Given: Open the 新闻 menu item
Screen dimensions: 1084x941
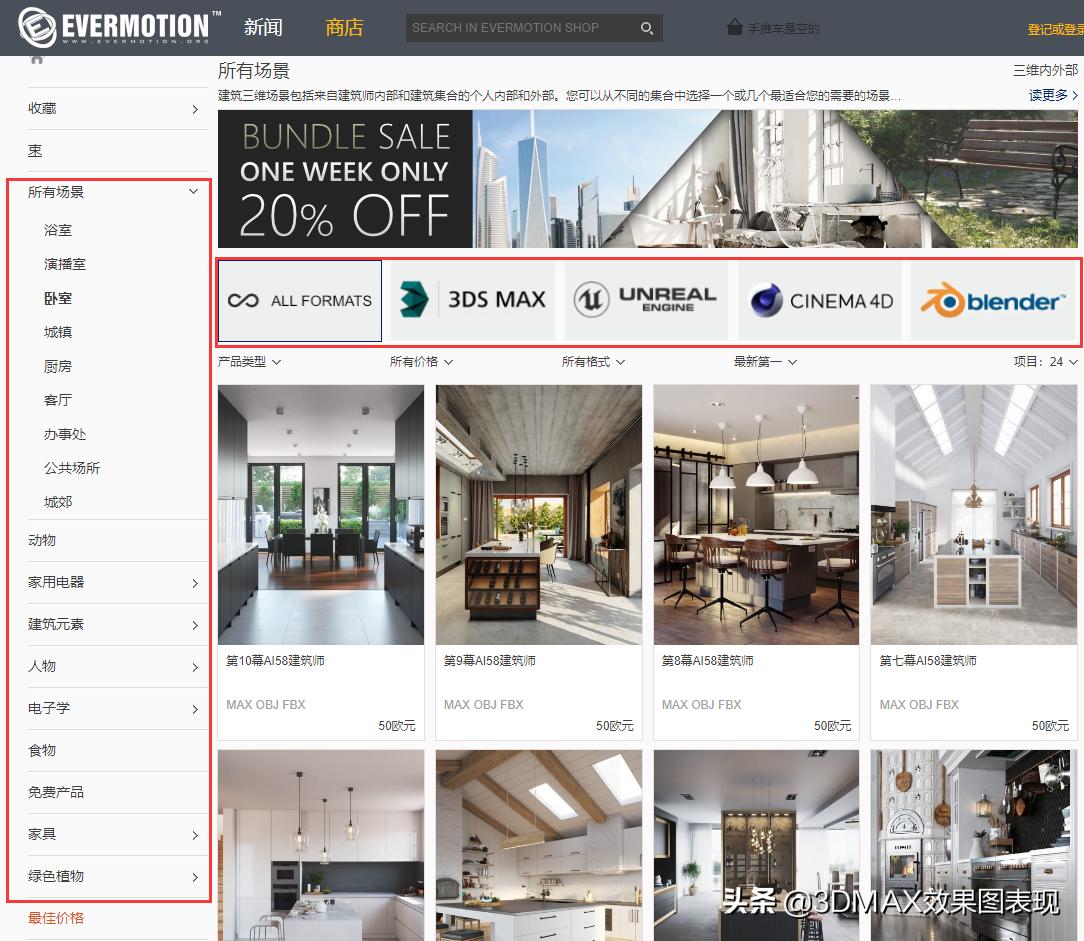Looking at the screenshot, I should coord(263,28).
